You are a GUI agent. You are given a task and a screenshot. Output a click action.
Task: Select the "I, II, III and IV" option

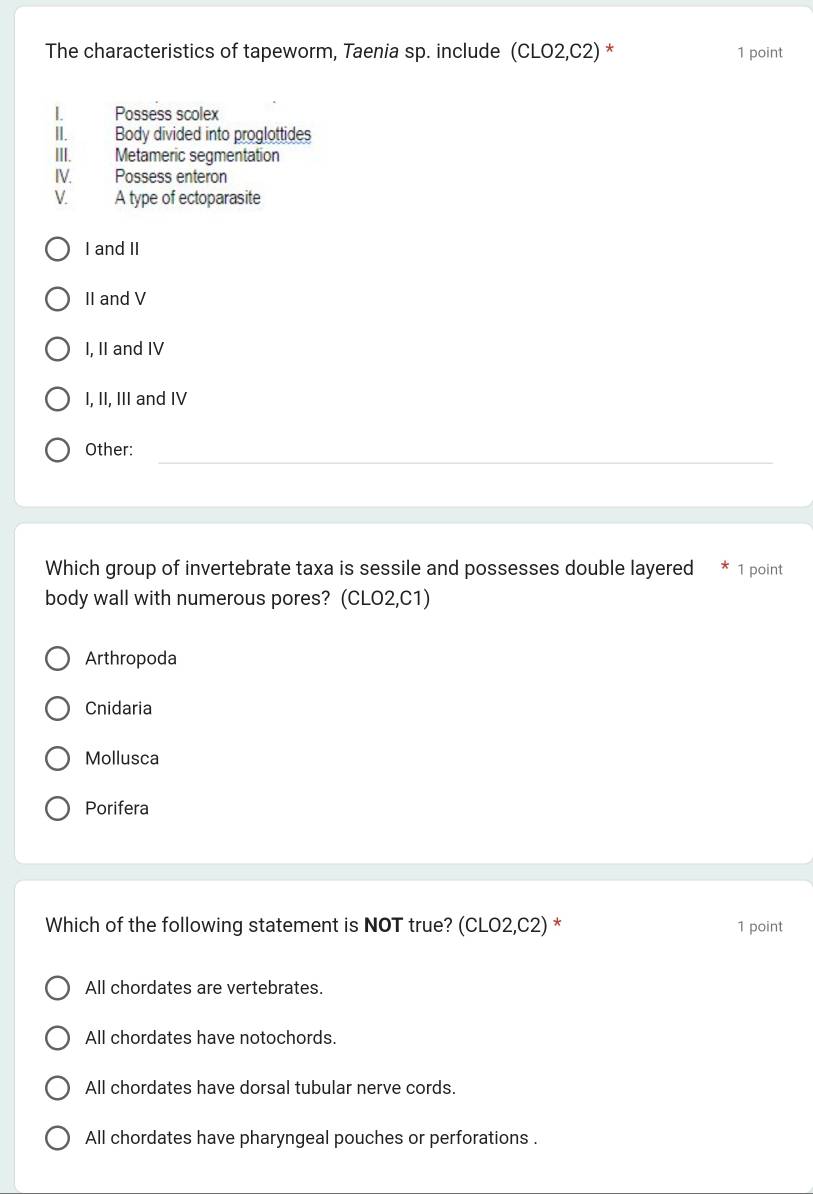point(58,399)
